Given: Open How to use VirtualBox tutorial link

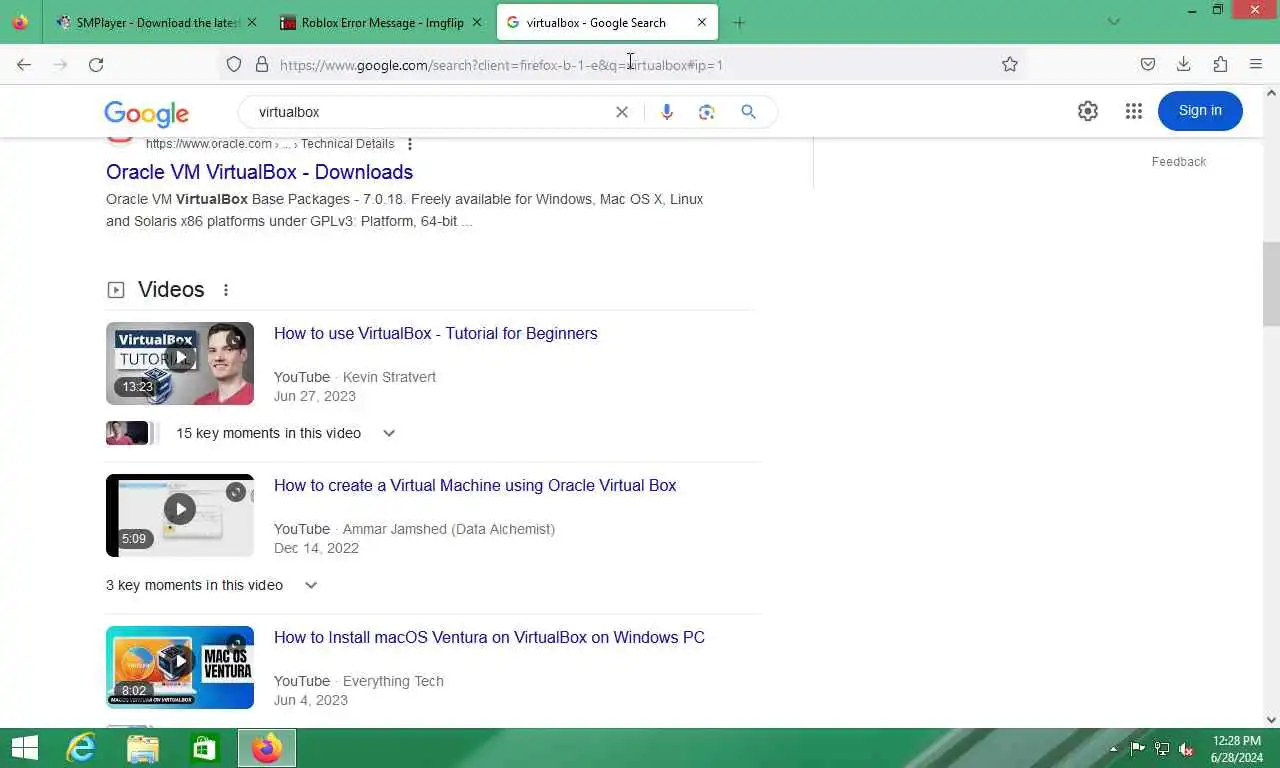Looking at the screenshot, I should point(436,334).
